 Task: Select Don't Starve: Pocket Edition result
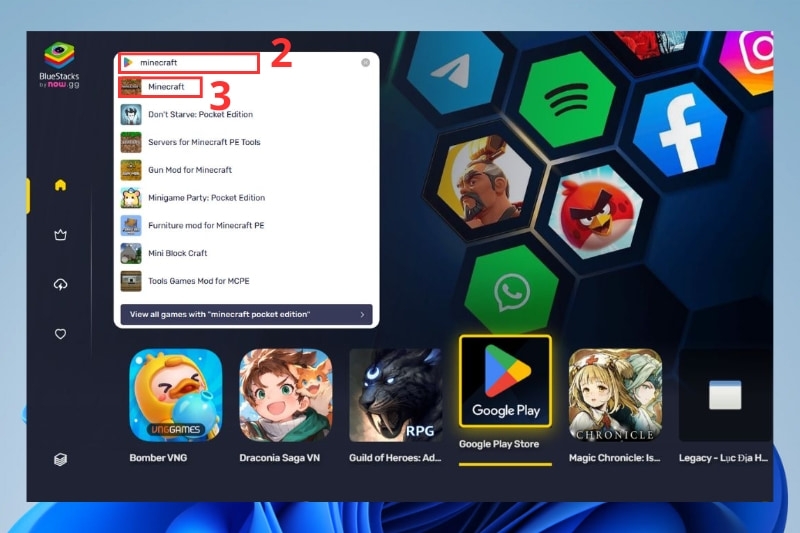[246, 114]
